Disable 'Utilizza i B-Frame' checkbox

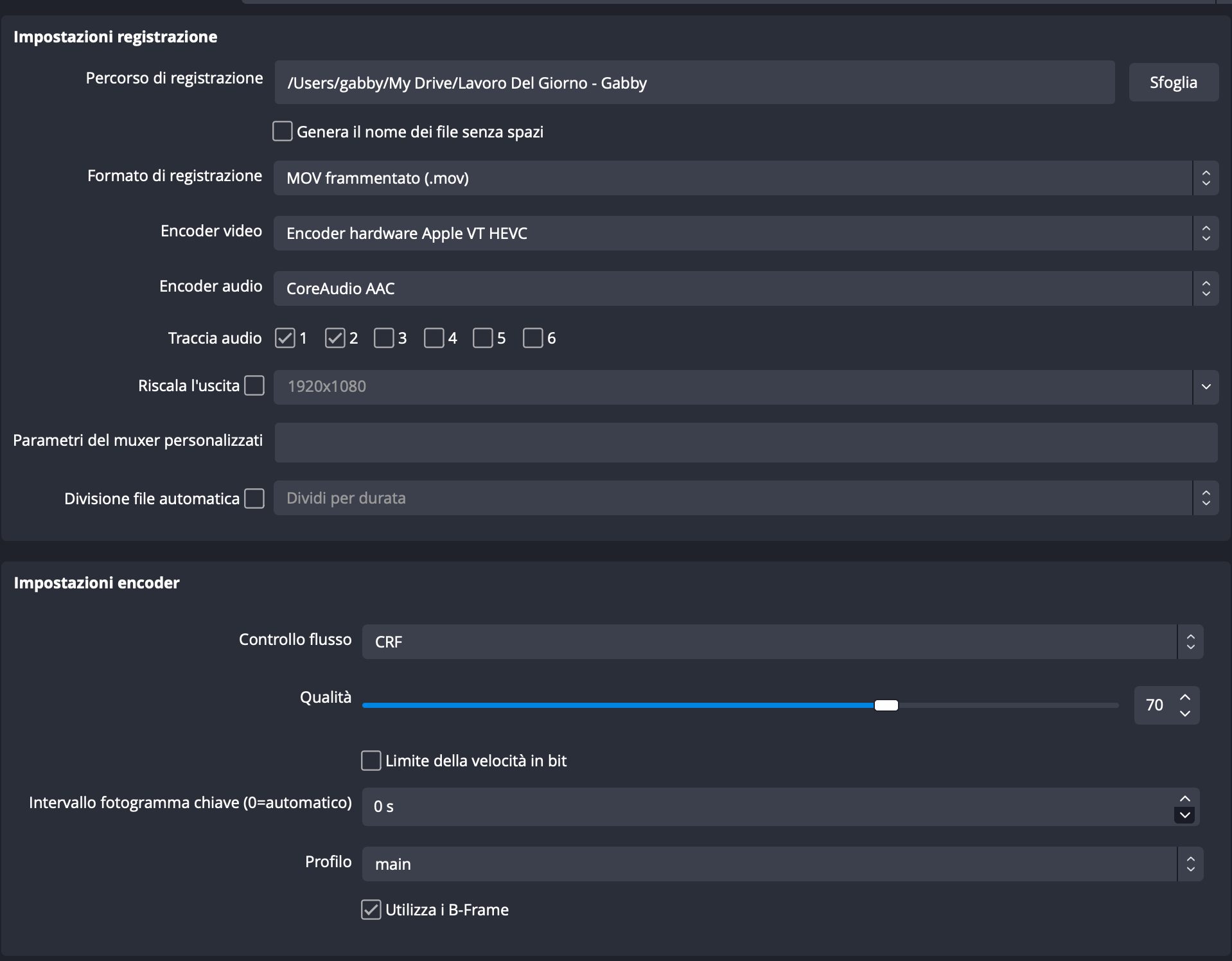pos(371,910)
